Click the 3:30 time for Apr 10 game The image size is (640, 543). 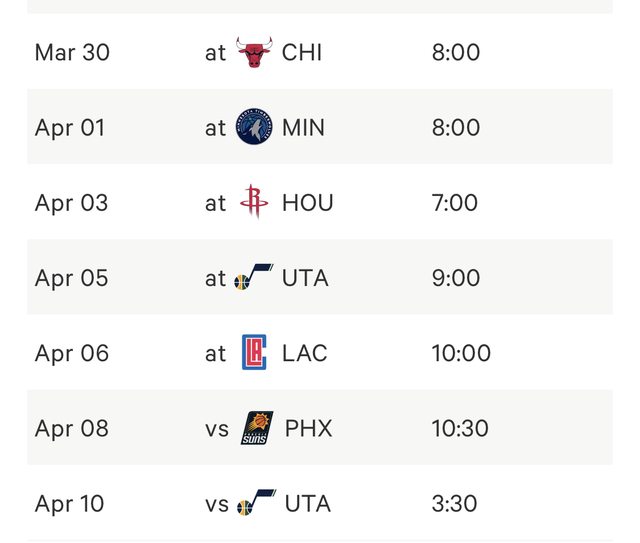pos(454,503)
